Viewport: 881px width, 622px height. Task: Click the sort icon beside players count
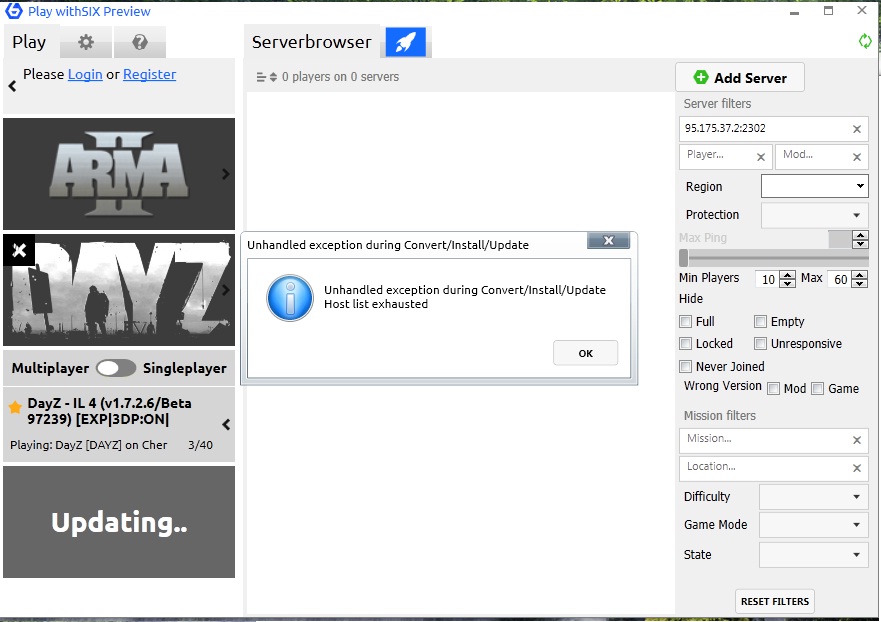tap(266, 77)
